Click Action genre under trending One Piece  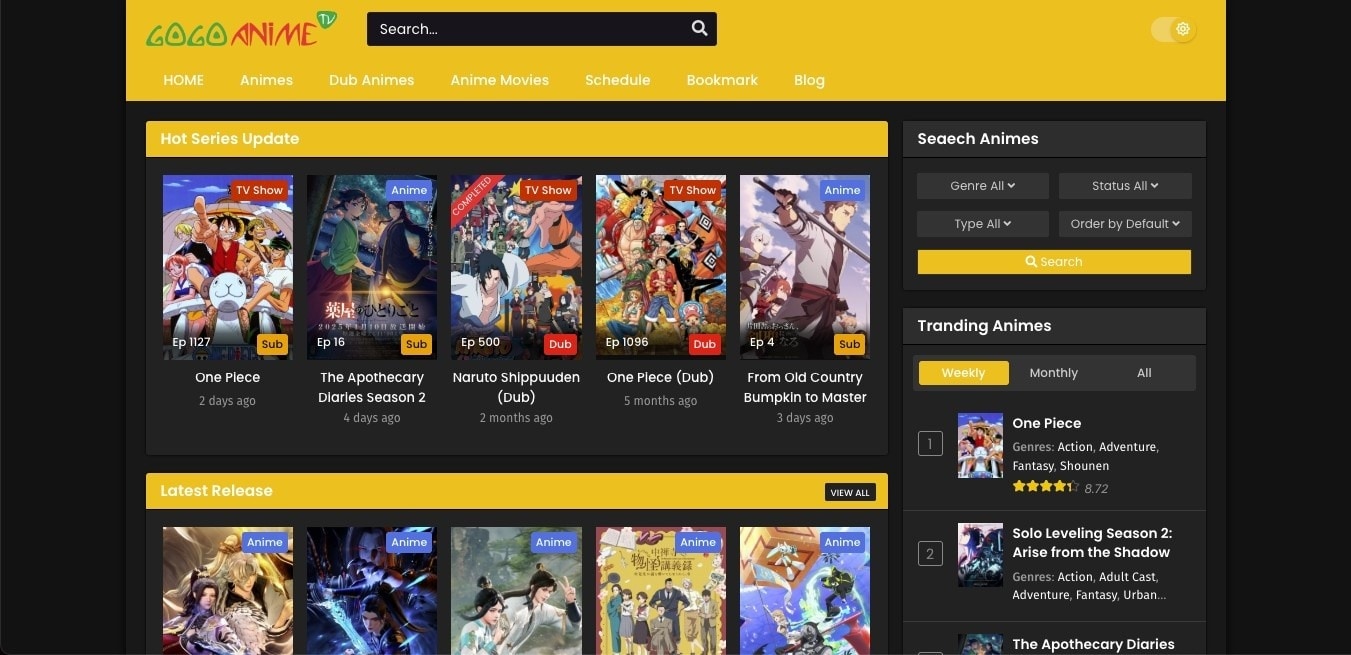coord(1075,447)
